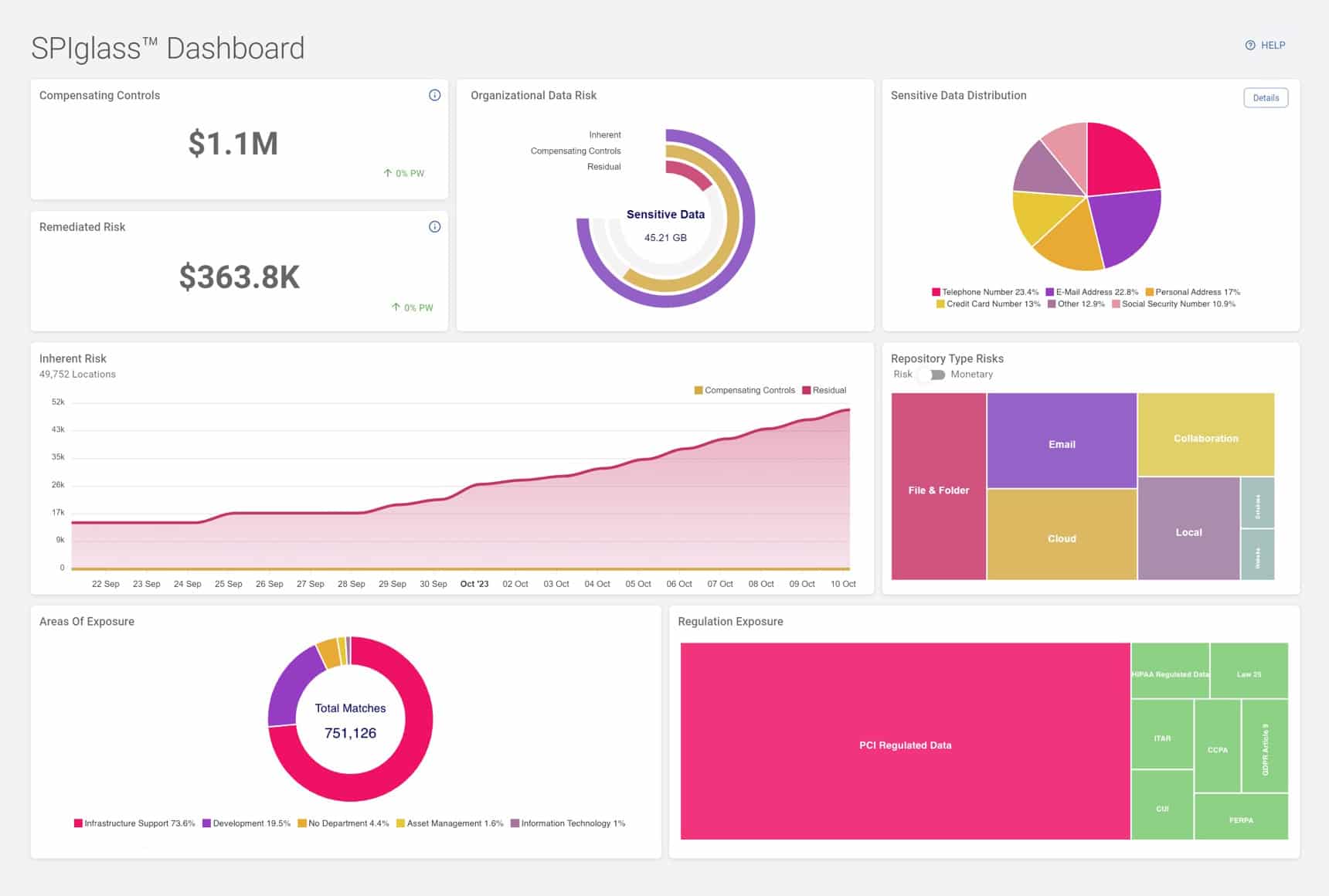Toggle Asset Management 1.6% legend entry
This screenshot has height=896, width=1329.
pos(450,823)
